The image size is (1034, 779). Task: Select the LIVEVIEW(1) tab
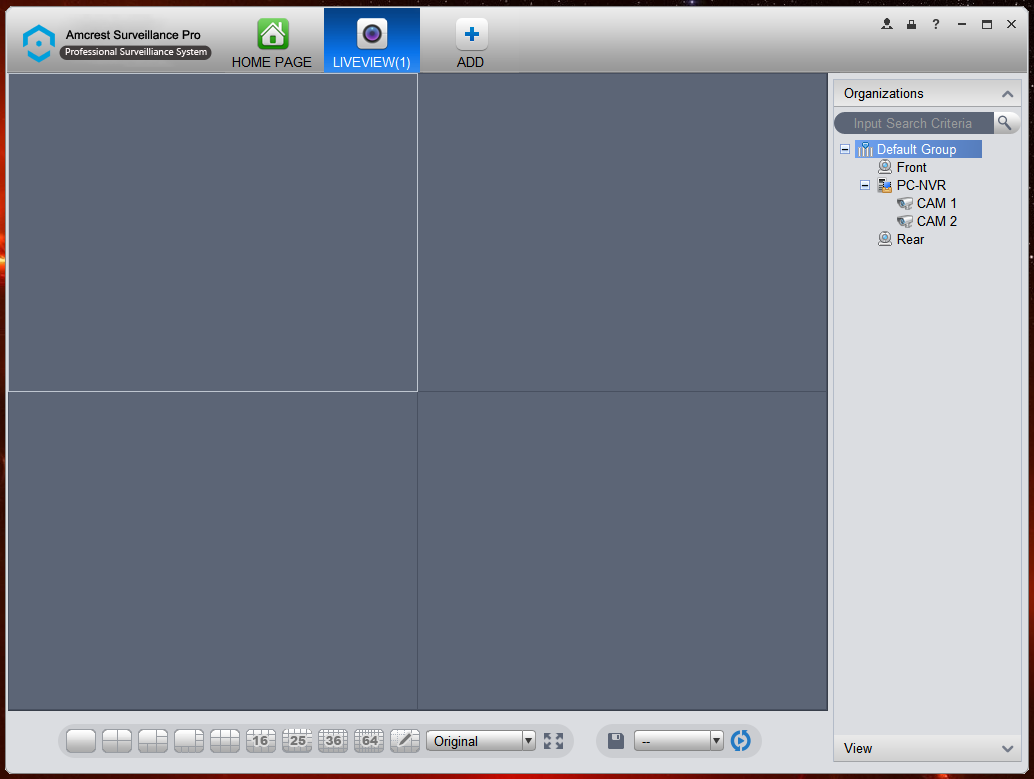tap(372, 40)
